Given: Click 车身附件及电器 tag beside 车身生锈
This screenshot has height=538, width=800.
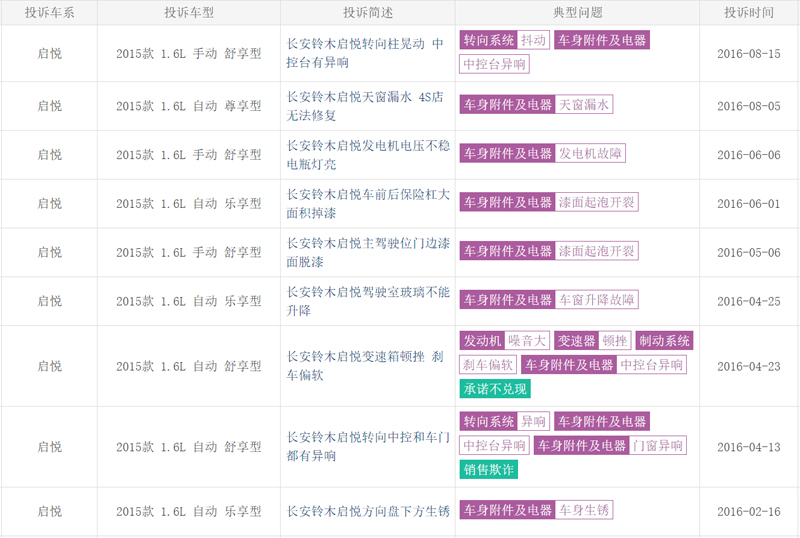Looking at the screenshot, I should 508,509.
